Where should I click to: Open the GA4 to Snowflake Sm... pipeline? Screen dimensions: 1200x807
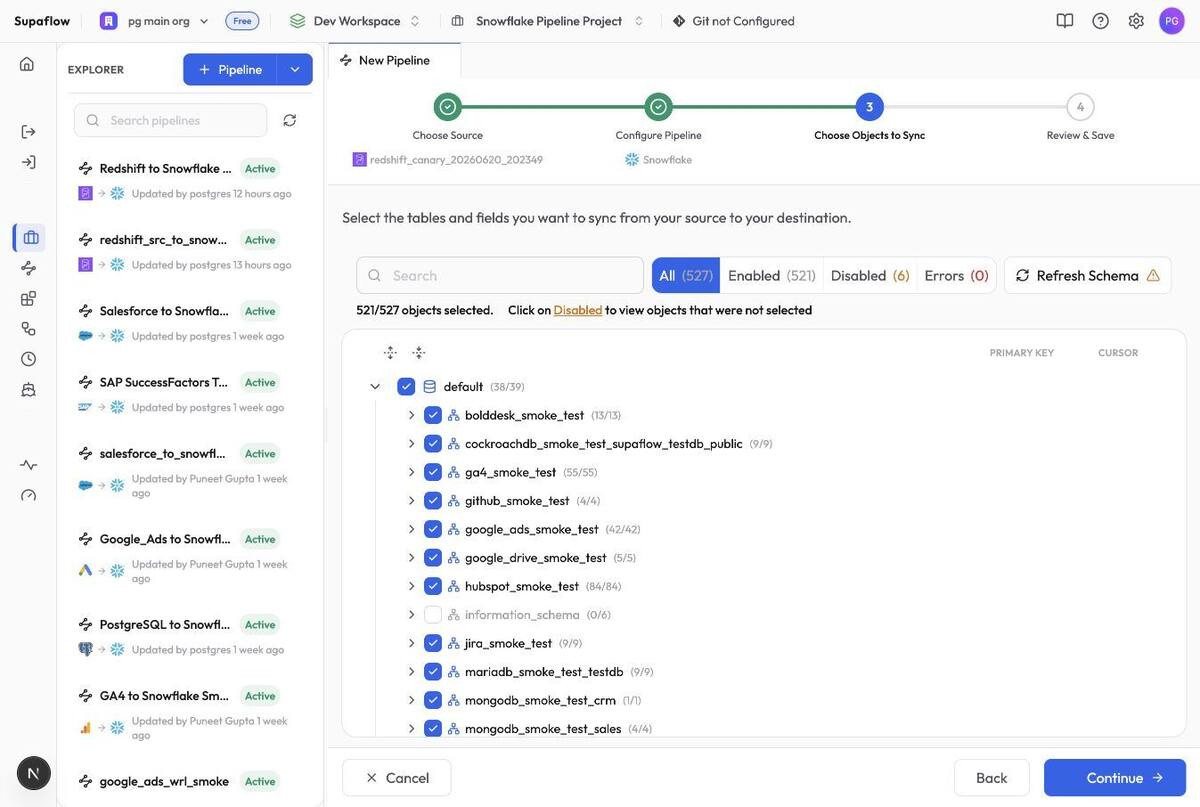pyautogui.click(x=190, y=714)
